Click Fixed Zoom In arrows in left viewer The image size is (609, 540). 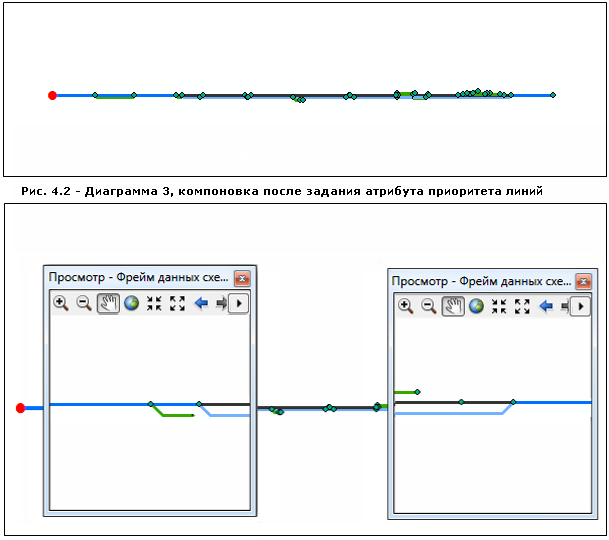[154, 303]
